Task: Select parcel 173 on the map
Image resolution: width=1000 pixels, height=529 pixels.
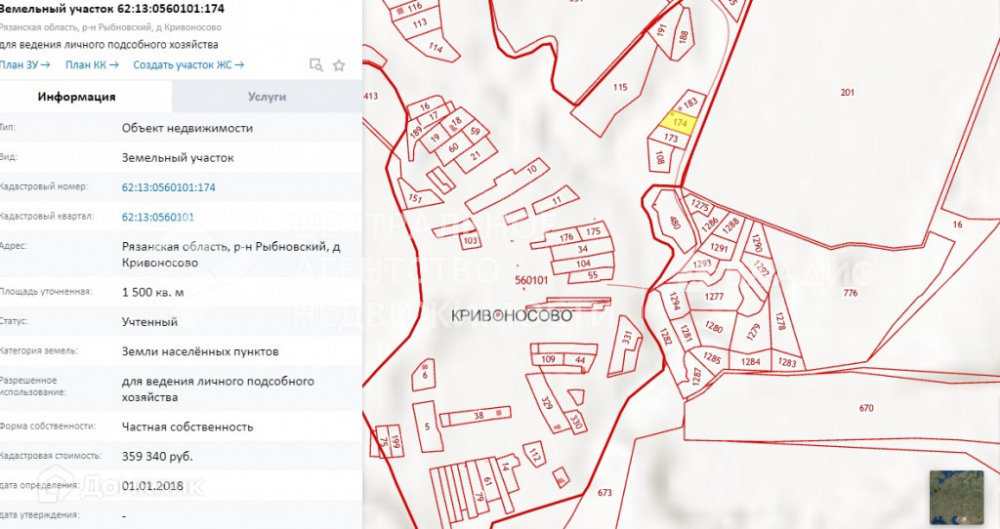Action: 670,137
